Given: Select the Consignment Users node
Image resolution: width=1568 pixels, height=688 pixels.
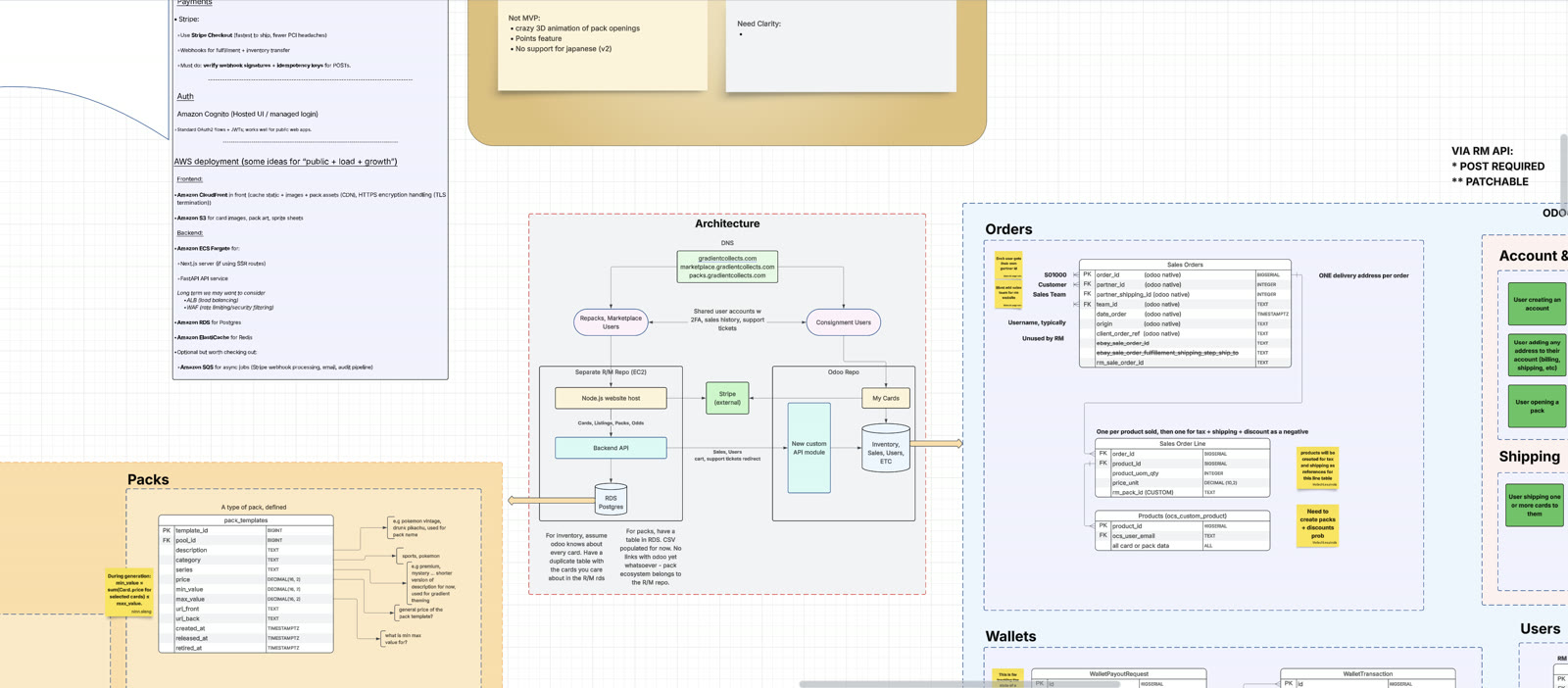Looking at the screenshot, I should coord(843,322).
